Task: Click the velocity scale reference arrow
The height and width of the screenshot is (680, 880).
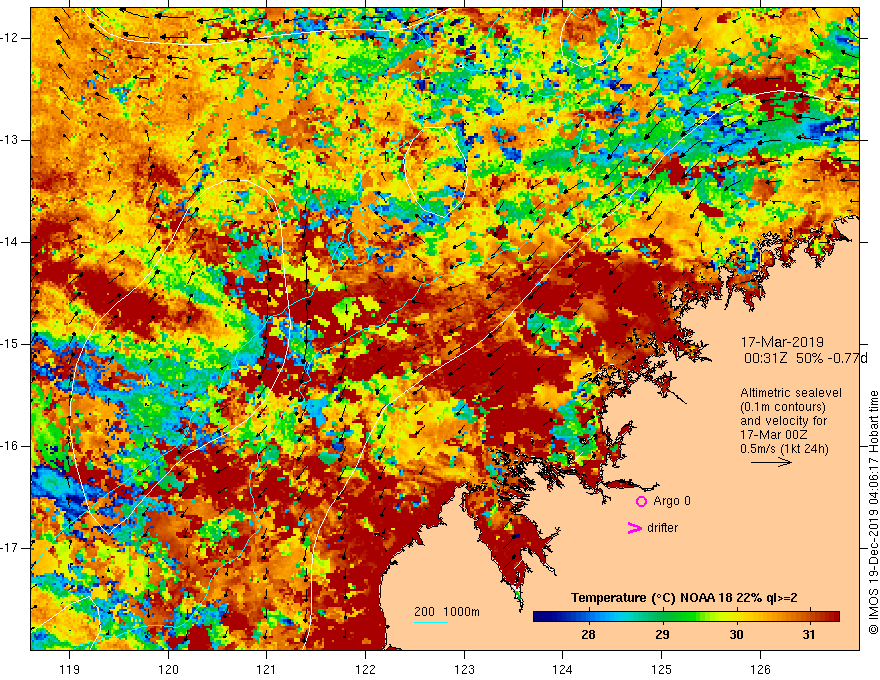Action: pos(771,462)
